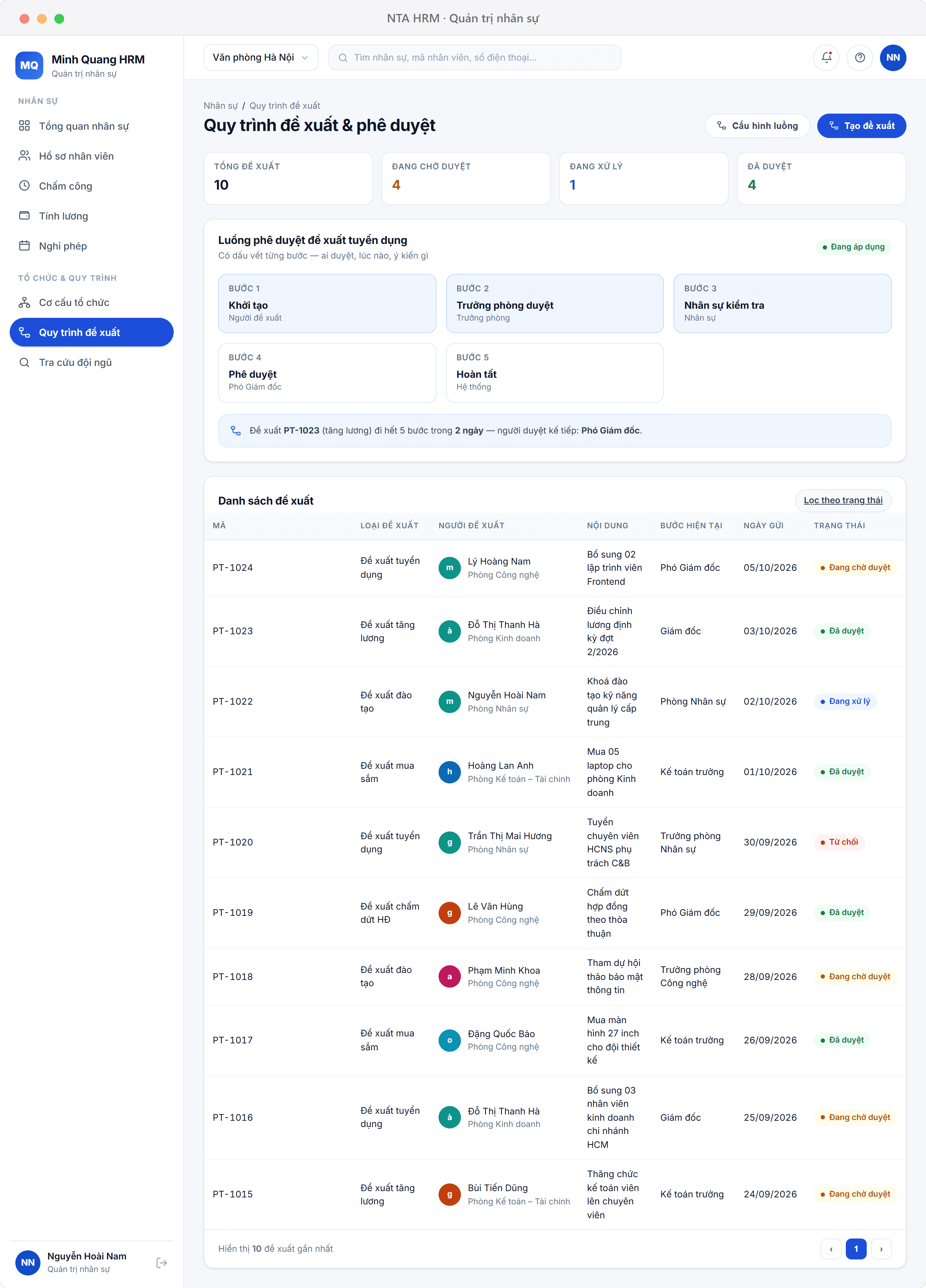926x1288 pixels.
Task: Click the search icon inside the search box
Action: pyautogui.click(x=343, y=58)
